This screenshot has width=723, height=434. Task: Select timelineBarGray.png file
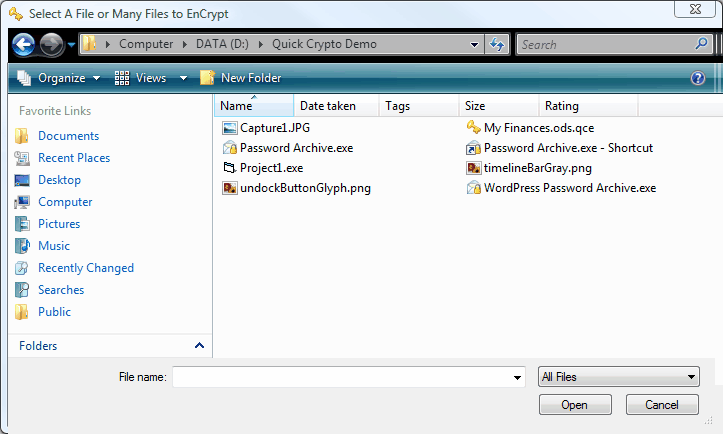pyautogui.click(x=529, y=168)
